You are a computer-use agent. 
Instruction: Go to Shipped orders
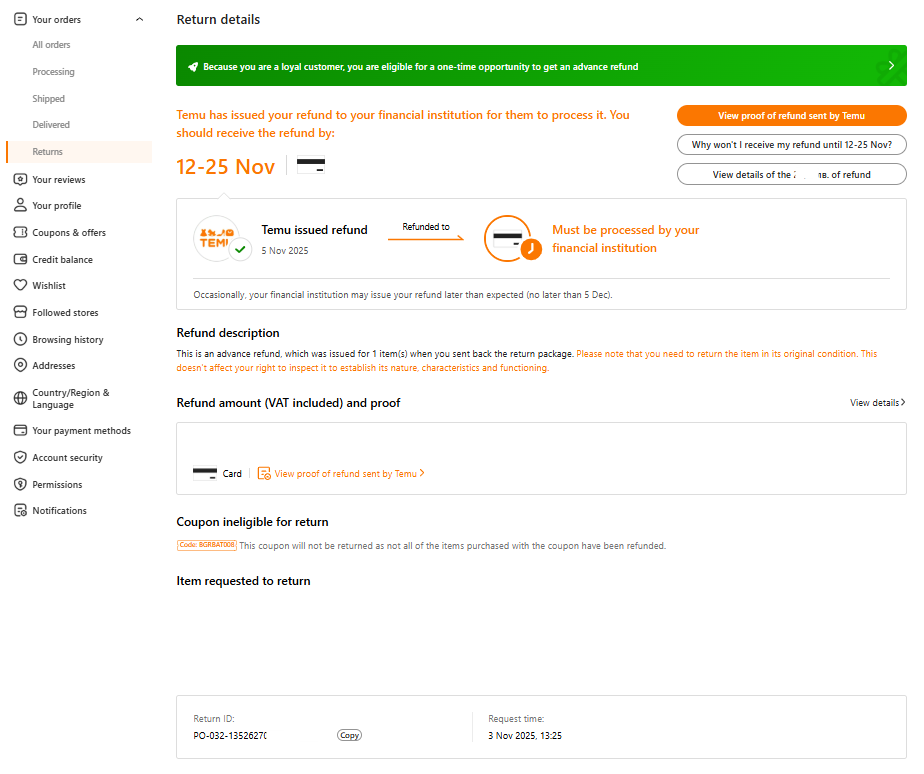pos(48,99)
